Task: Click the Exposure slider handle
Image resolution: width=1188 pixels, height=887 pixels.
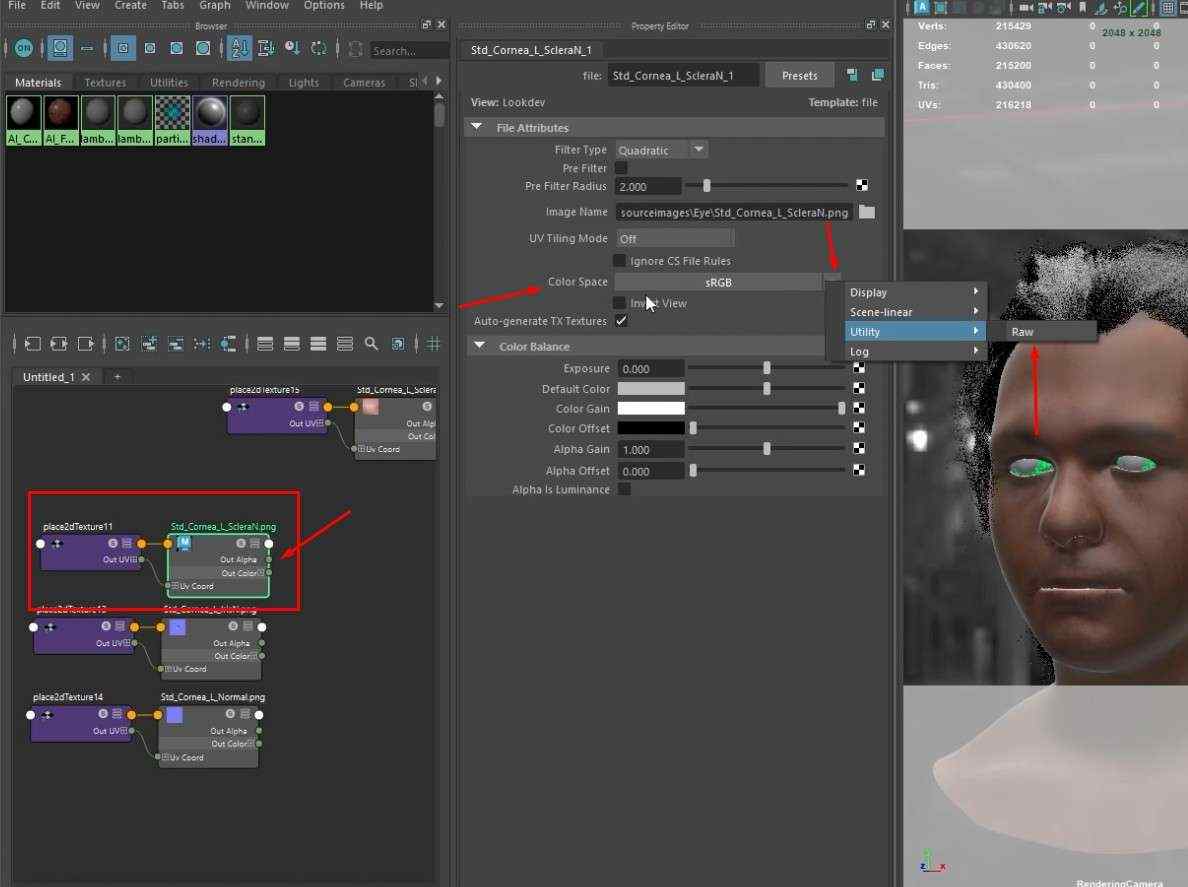Action: (767, 368)
